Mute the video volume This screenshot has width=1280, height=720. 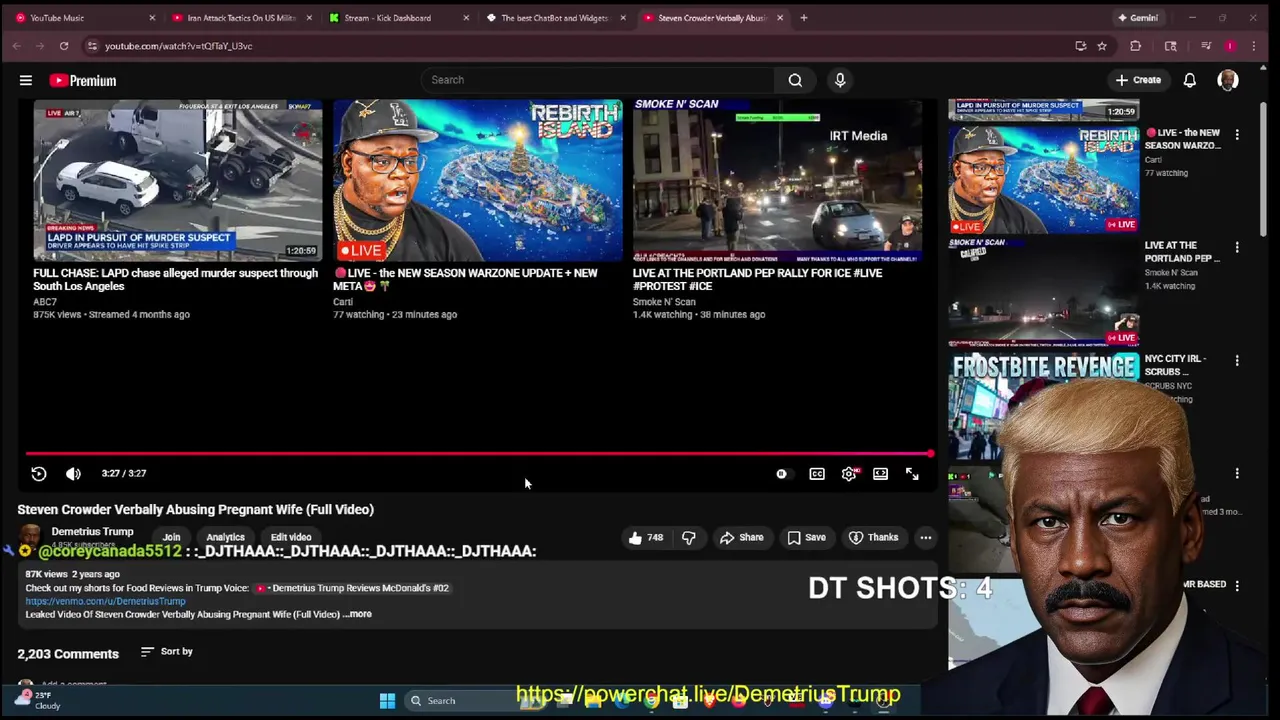tap(73, 474)
